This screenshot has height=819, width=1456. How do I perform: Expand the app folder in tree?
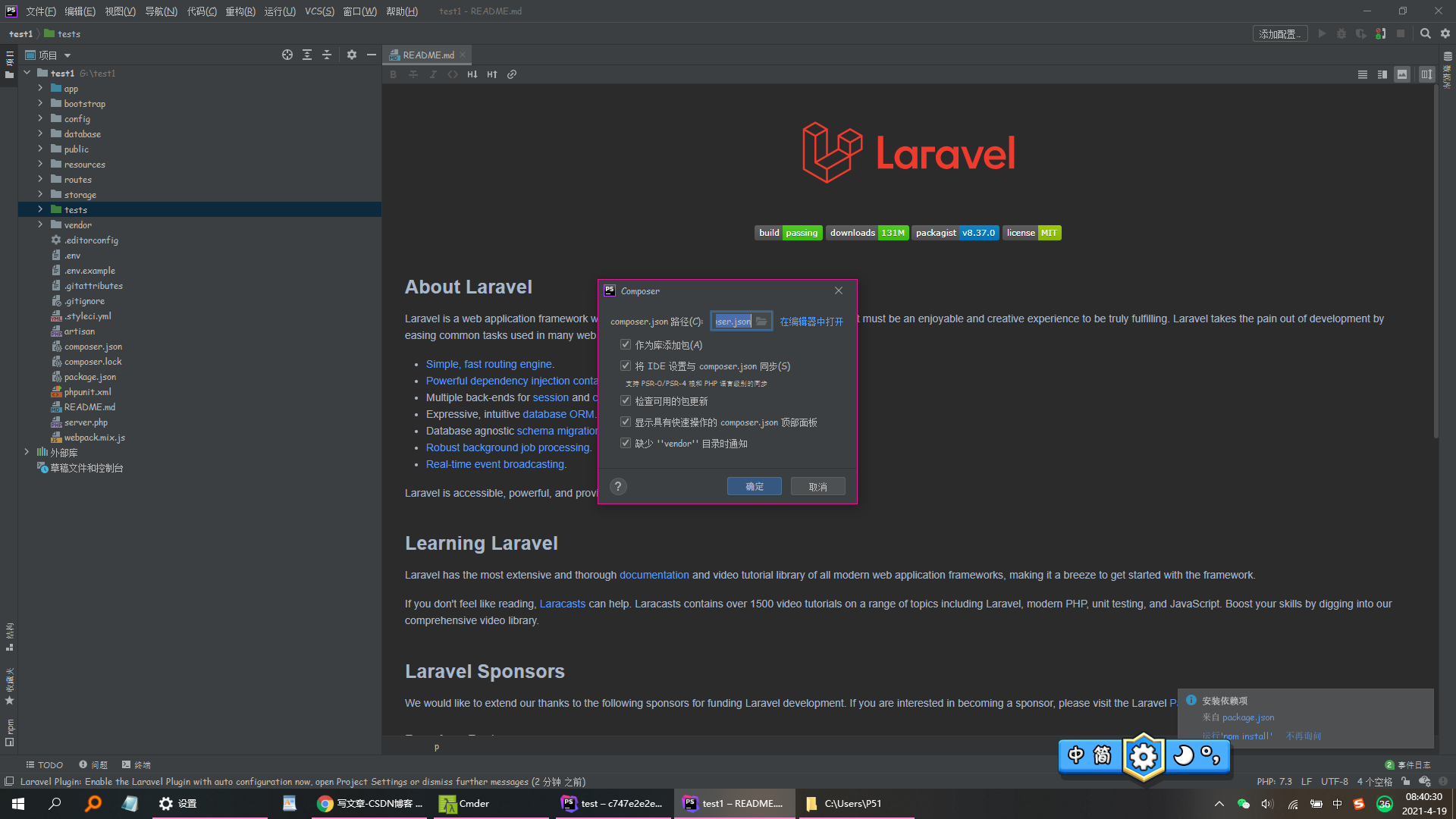tap(40, 89)
